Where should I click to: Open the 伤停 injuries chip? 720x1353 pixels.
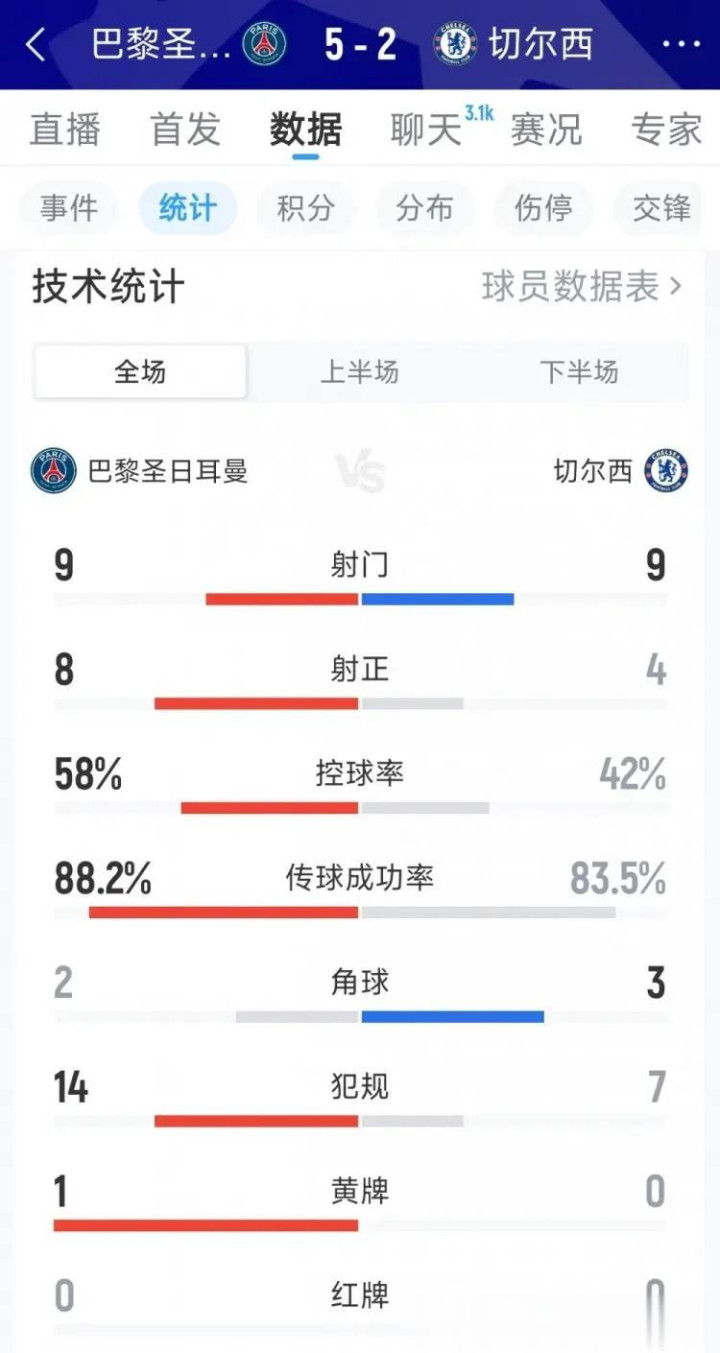(543, 208)
